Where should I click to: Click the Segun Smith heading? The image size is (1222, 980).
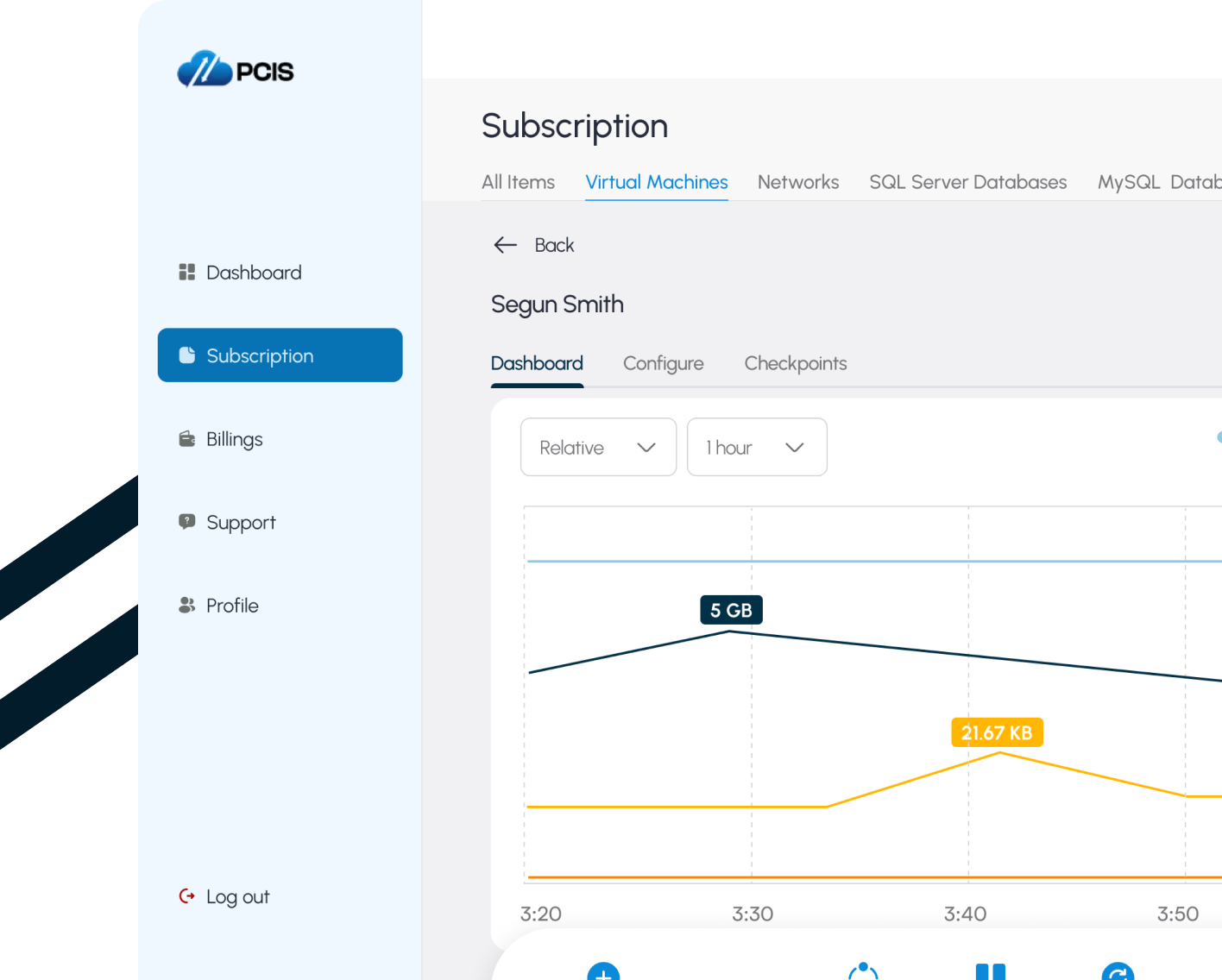pyautogui.click(x=557, y=305)
